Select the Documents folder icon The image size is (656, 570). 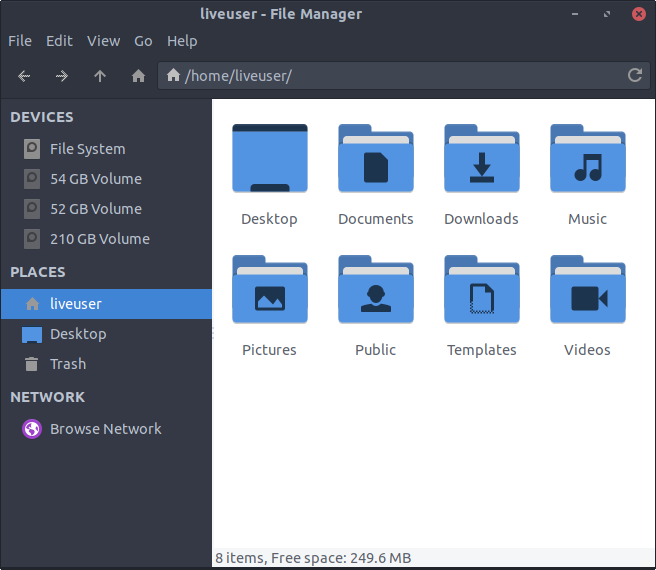pos(375,159)
